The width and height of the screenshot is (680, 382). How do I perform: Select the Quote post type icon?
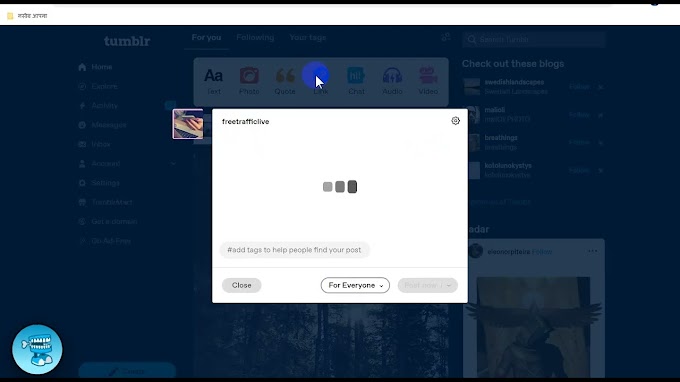tap(285, 76)
